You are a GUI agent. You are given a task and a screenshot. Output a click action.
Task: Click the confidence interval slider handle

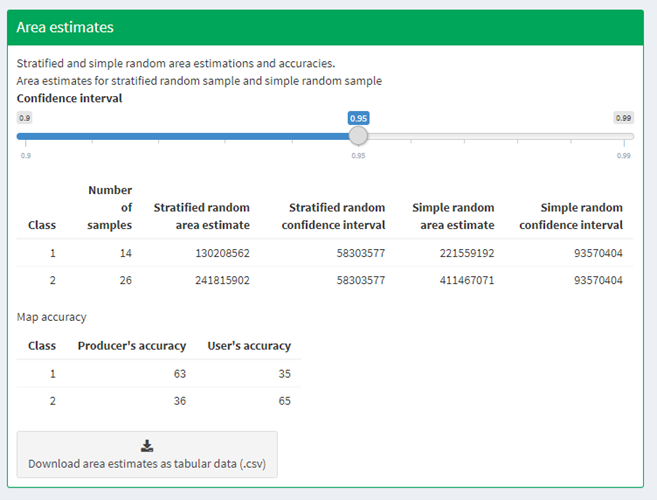pyautogui.click(x=358, y=136)
